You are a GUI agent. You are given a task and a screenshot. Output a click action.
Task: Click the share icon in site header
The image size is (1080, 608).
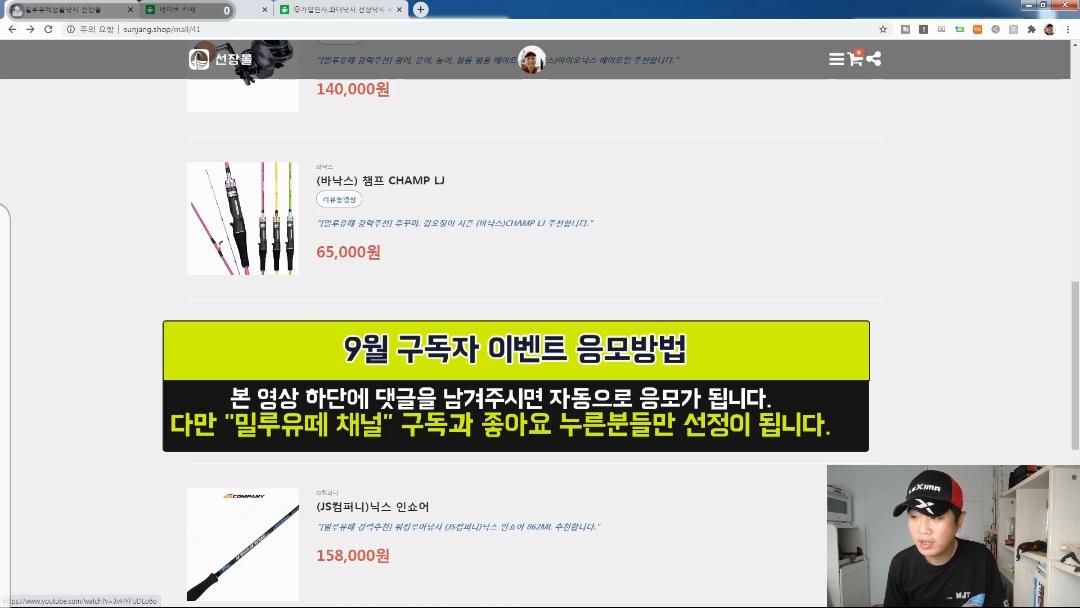[x=874, y=59]
